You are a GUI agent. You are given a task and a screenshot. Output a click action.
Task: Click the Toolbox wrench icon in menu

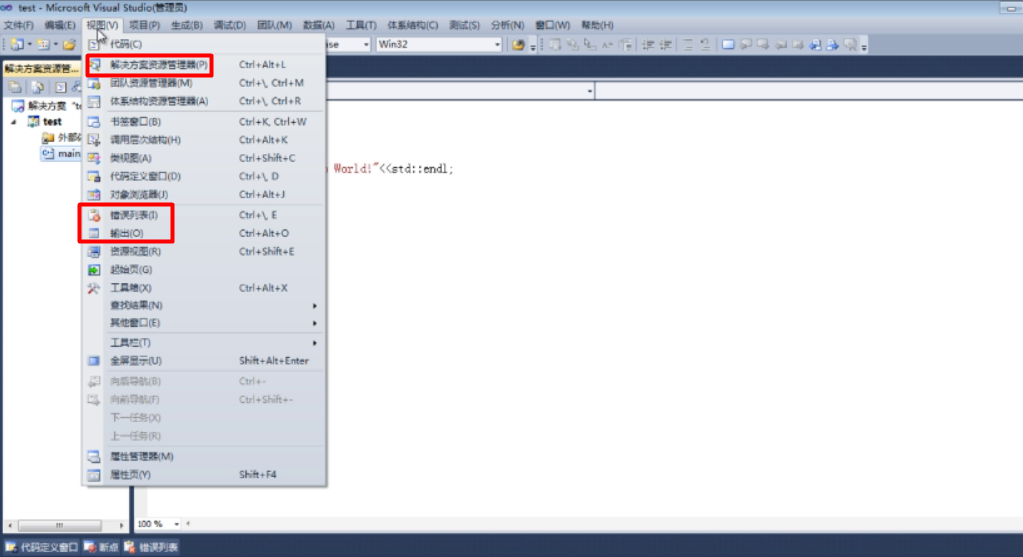pyautogui.click(x=94, y=288)
